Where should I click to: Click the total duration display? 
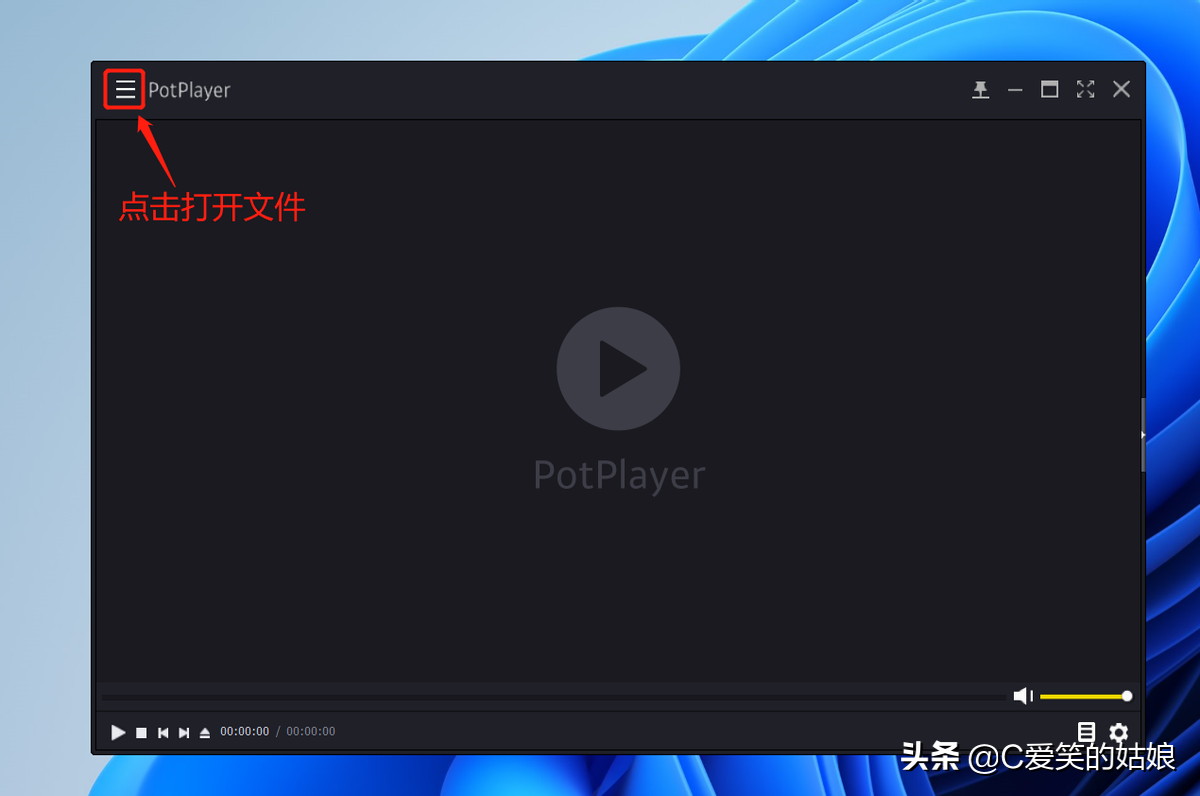tap(311, 732)
